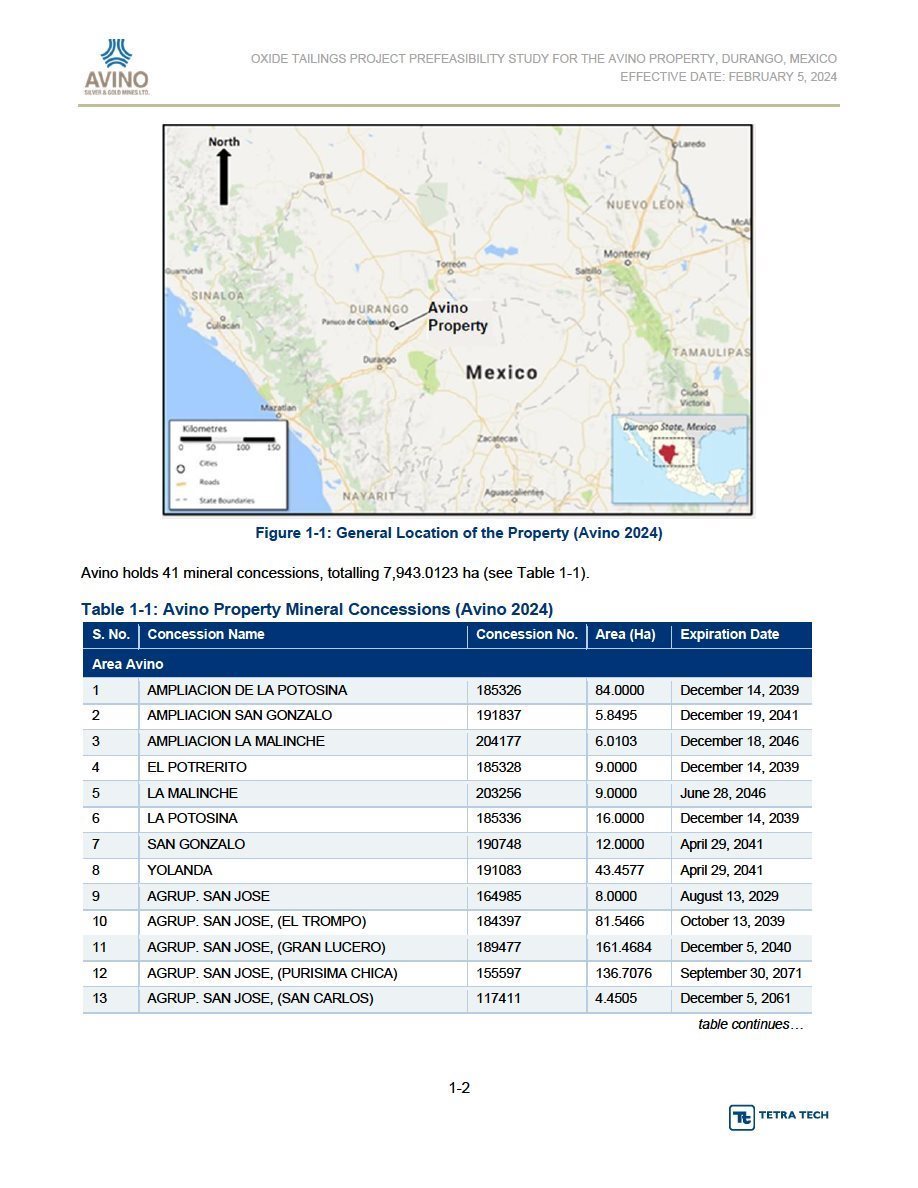Select the "YOLANDA" concession name
The height and width of the screenshot is (1188, 918).
180,870
